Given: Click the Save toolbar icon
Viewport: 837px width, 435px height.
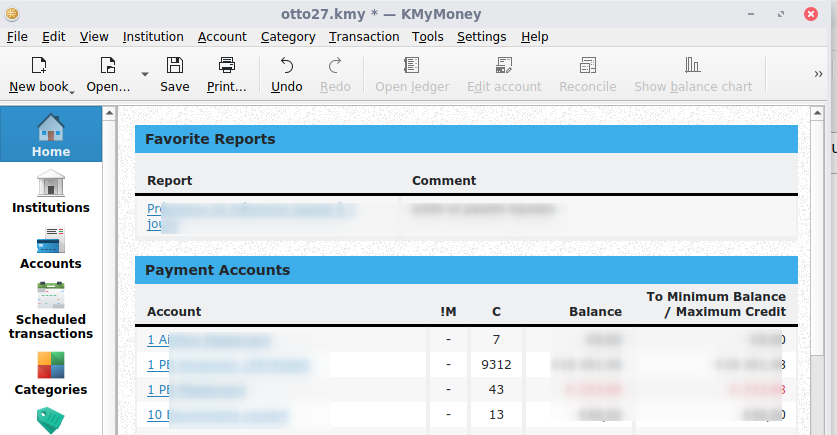Looking at the screenshot, I should (x=174, y=66).
